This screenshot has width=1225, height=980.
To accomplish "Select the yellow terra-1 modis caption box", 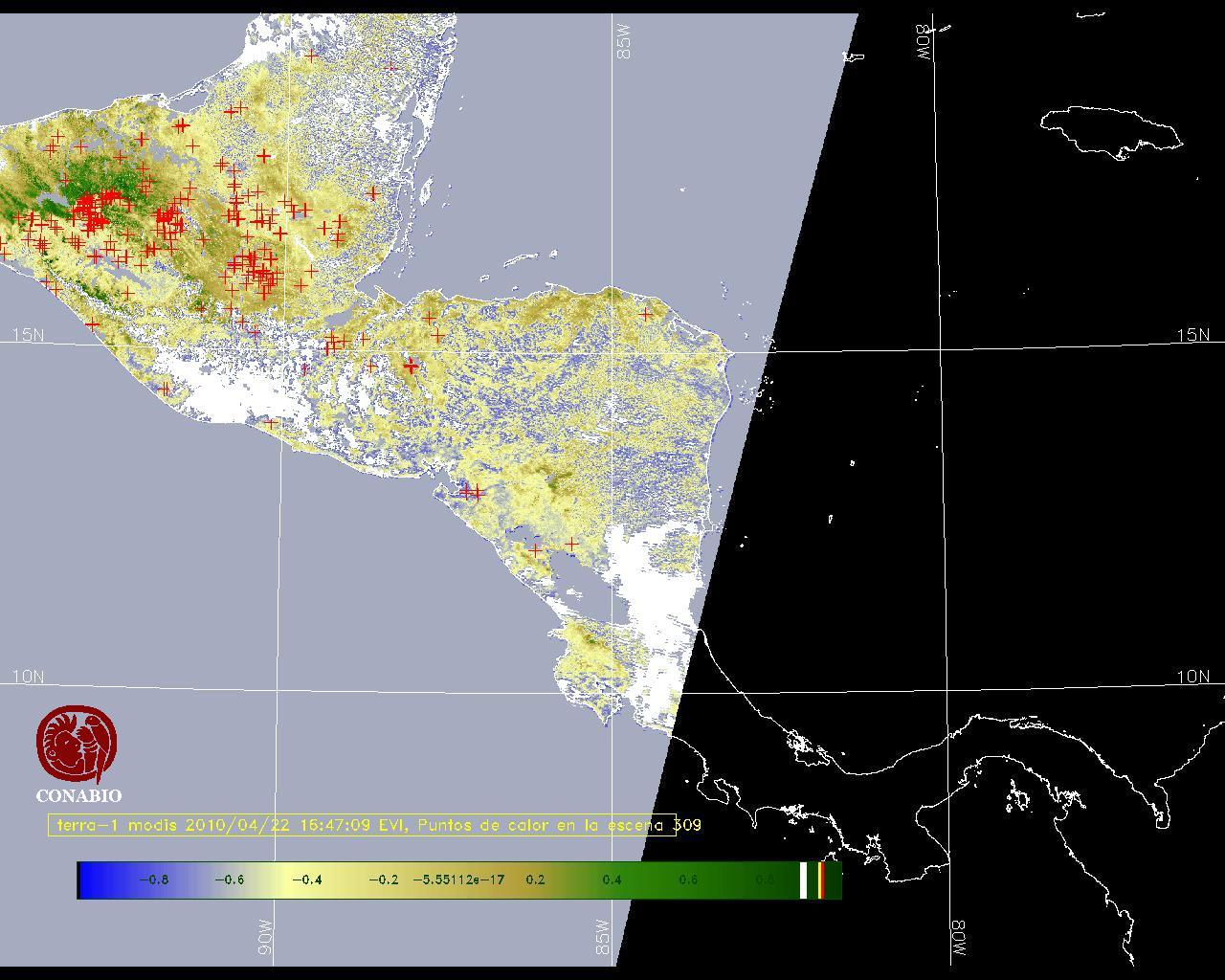I will coord(362,825).
